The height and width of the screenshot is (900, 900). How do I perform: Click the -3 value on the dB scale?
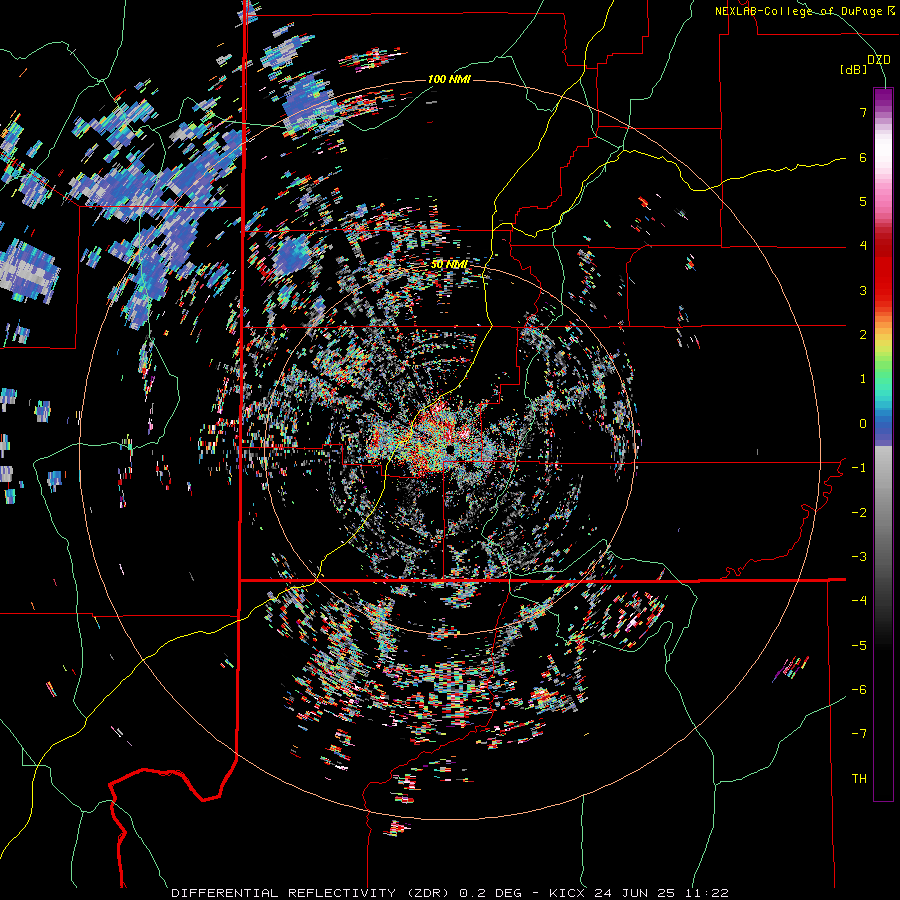point(859,557)
